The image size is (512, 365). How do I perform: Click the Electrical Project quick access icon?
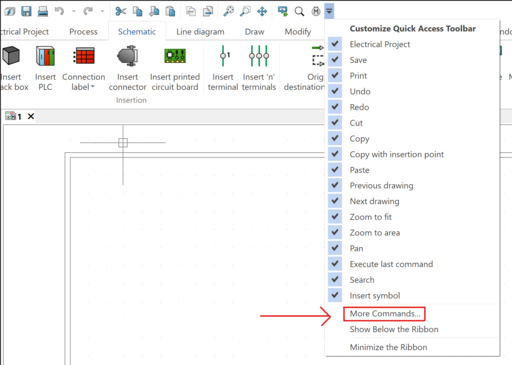pos(10,11)
